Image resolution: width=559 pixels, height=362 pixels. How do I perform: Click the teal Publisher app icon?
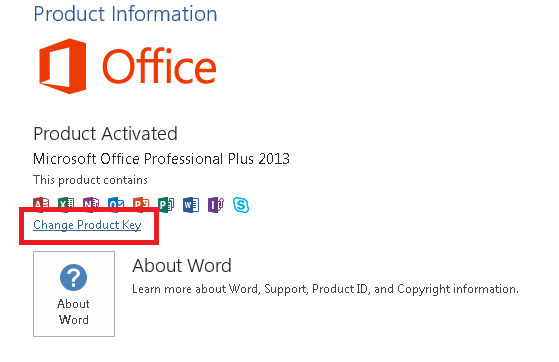pyautogui.click(x=166, y=205)
